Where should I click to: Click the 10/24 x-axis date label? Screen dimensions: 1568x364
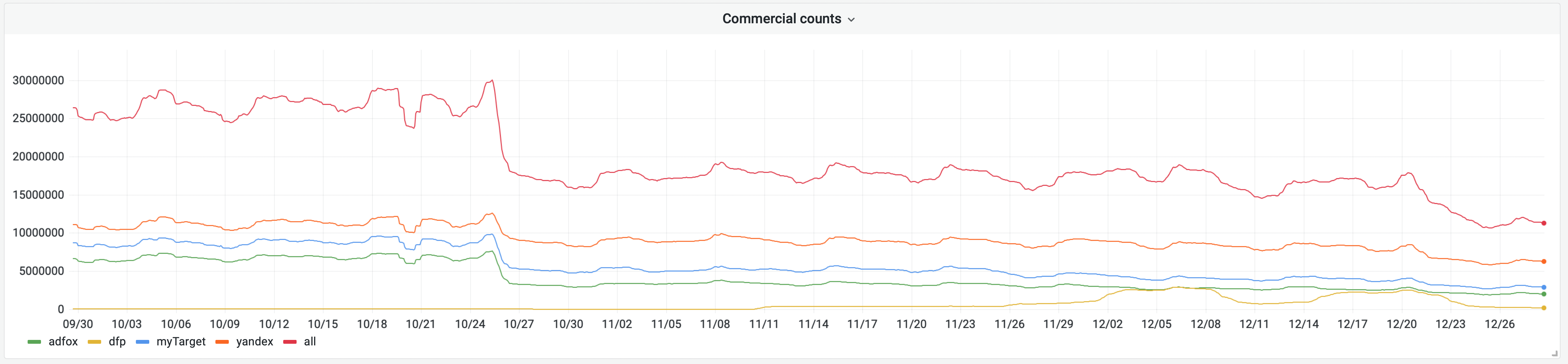point(470,324)
